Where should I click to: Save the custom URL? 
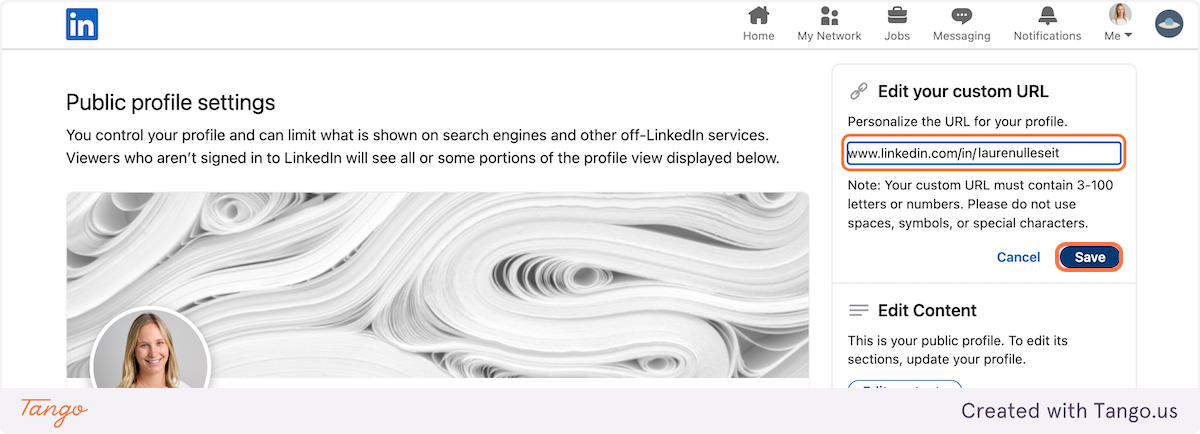(1089, 257)
